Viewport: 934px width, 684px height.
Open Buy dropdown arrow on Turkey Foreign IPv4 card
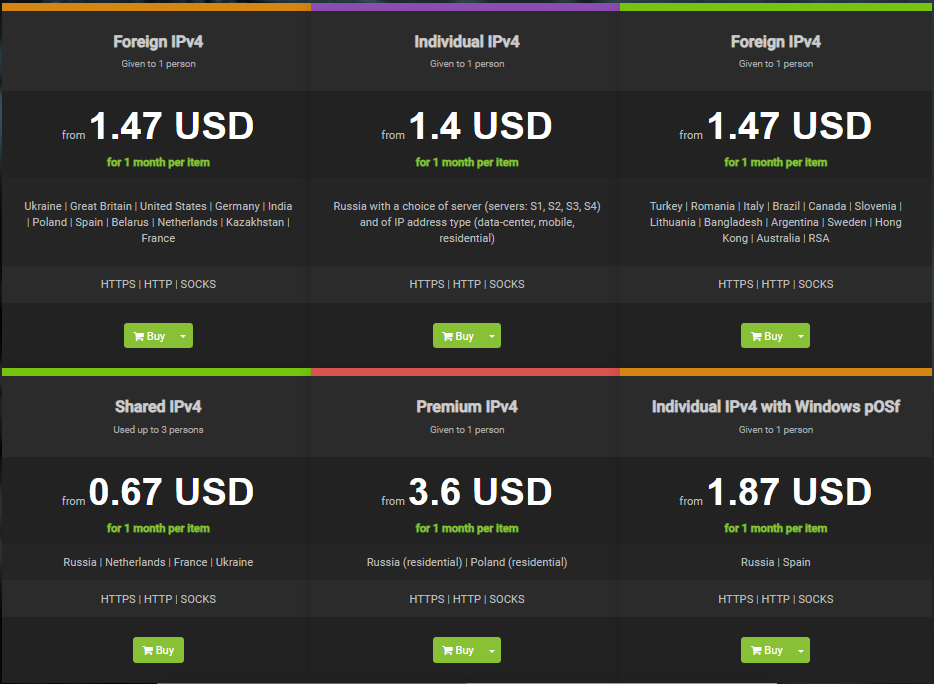click(x=801, y=336)
